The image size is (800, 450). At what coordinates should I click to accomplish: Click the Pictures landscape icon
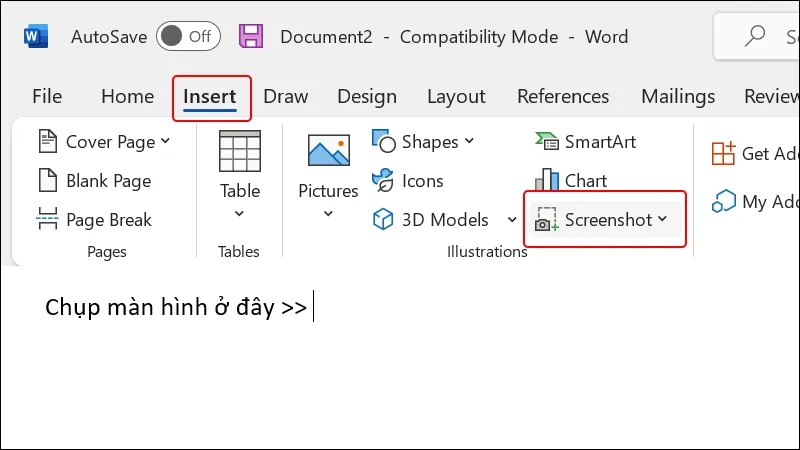[329, 150]
